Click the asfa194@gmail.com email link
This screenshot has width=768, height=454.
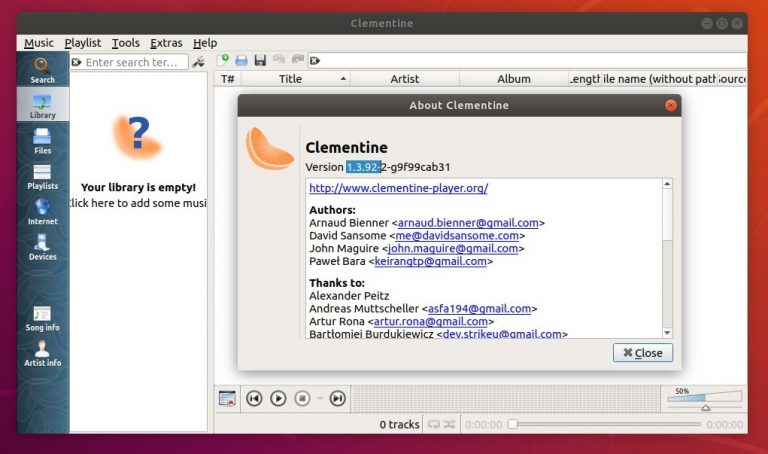tap(479, 309)
